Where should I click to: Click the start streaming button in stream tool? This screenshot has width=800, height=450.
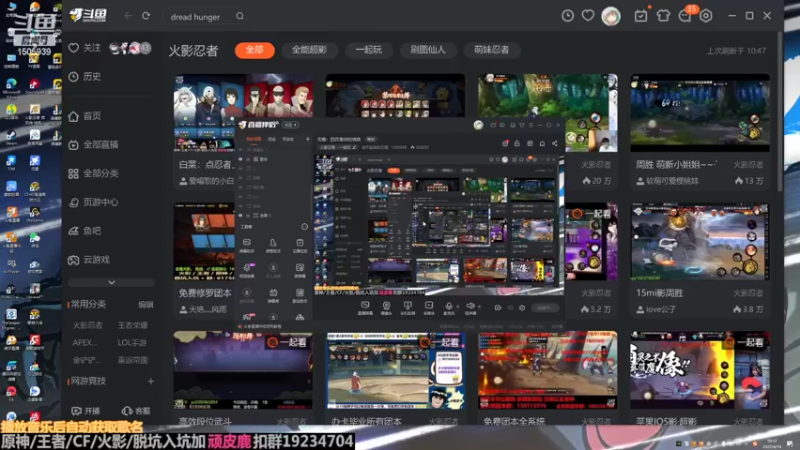[x=544, y=308]
